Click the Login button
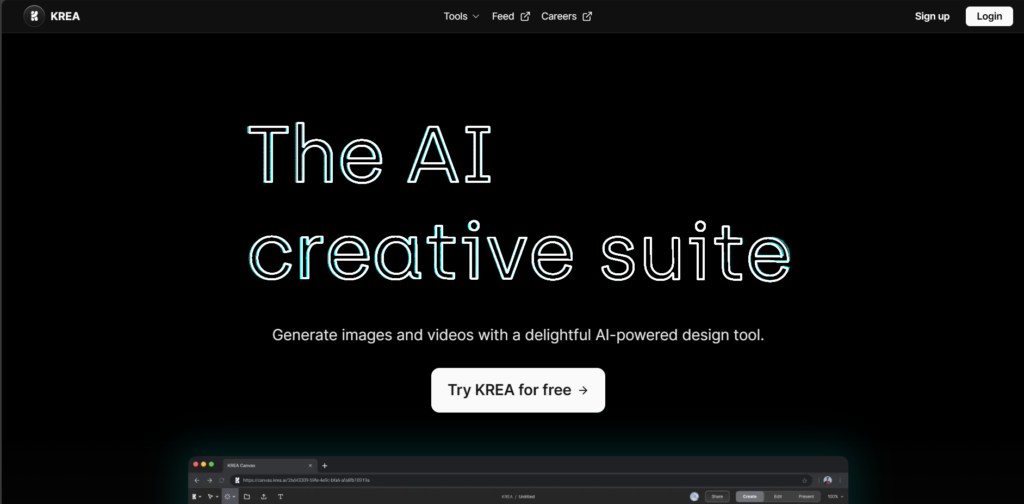The height and width of the screenshot is (504, 1024). coord(989,16)
